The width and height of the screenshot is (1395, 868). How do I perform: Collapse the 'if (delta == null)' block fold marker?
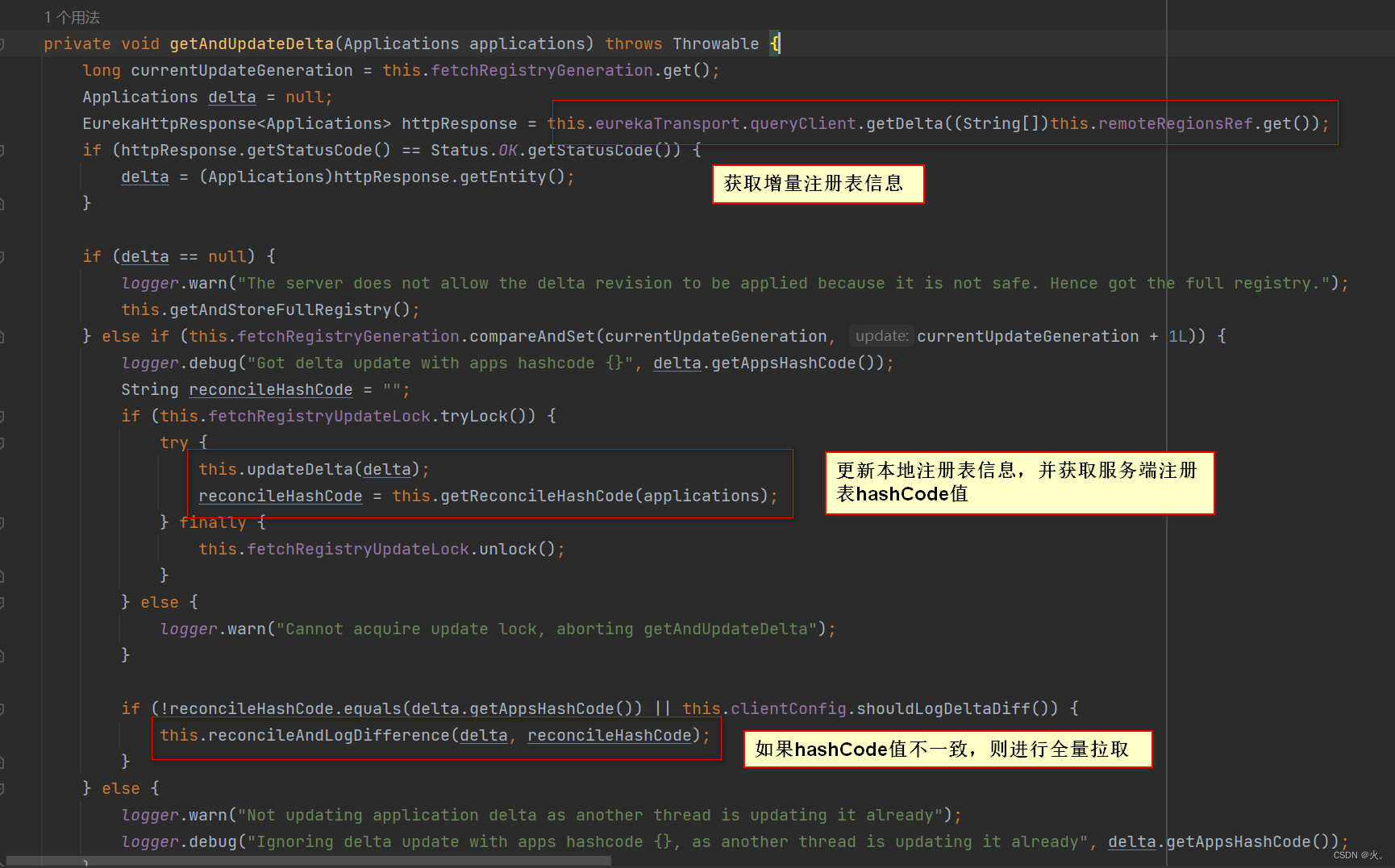2,256
